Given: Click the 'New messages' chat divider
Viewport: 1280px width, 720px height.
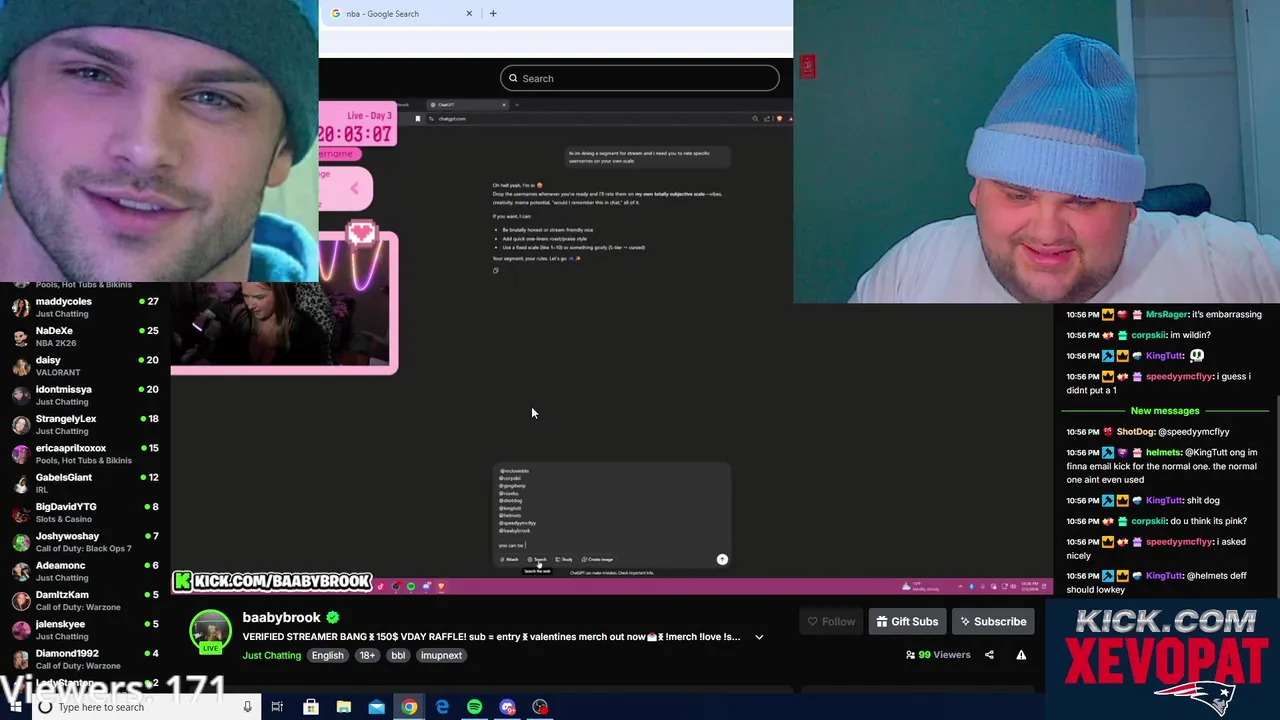Looking at the screenshot, I should point(1165,411).
